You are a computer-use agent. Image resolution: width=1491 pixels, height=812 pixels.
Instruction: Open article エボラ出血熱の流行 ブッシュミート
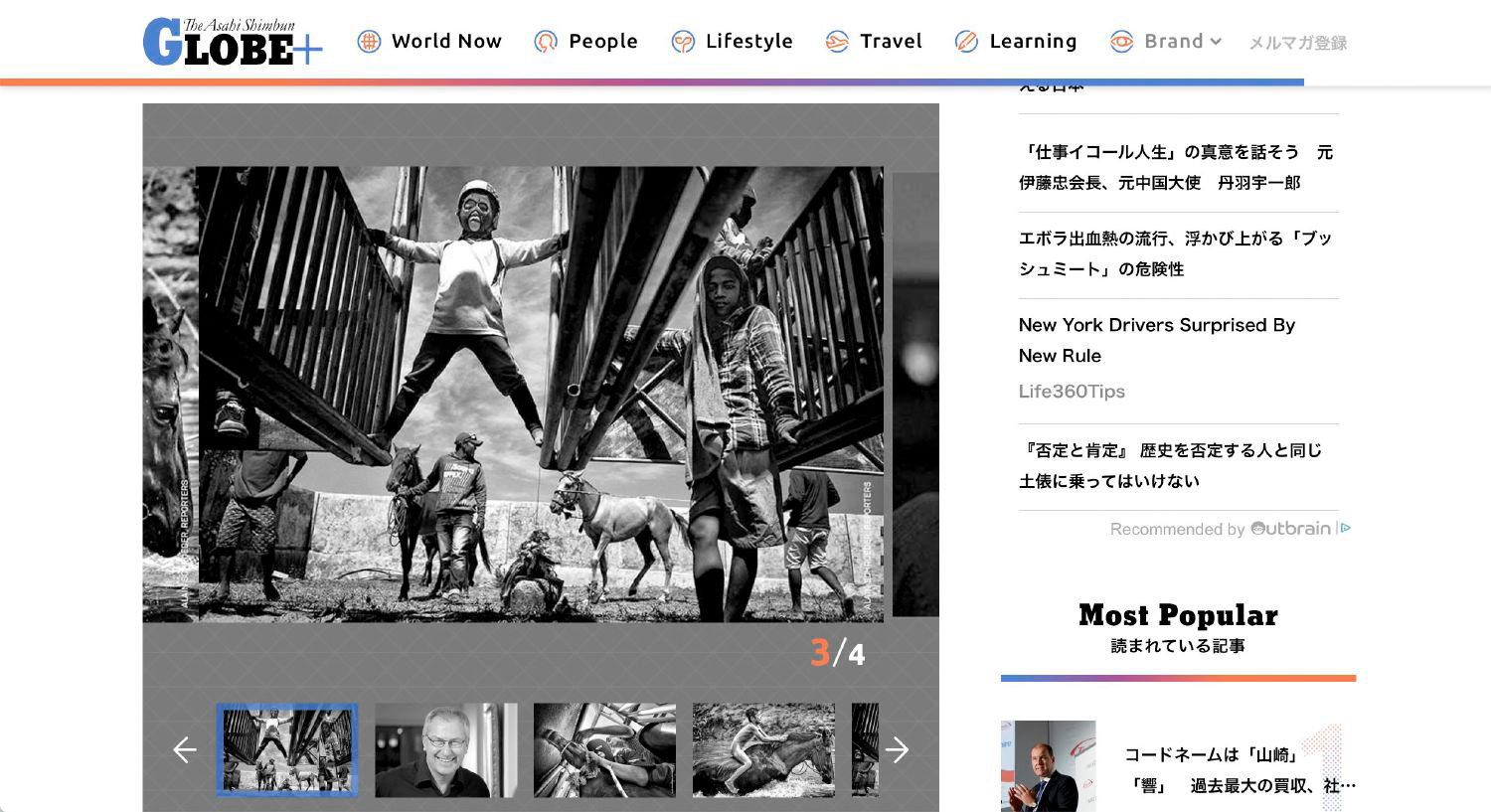(1176, 253)
